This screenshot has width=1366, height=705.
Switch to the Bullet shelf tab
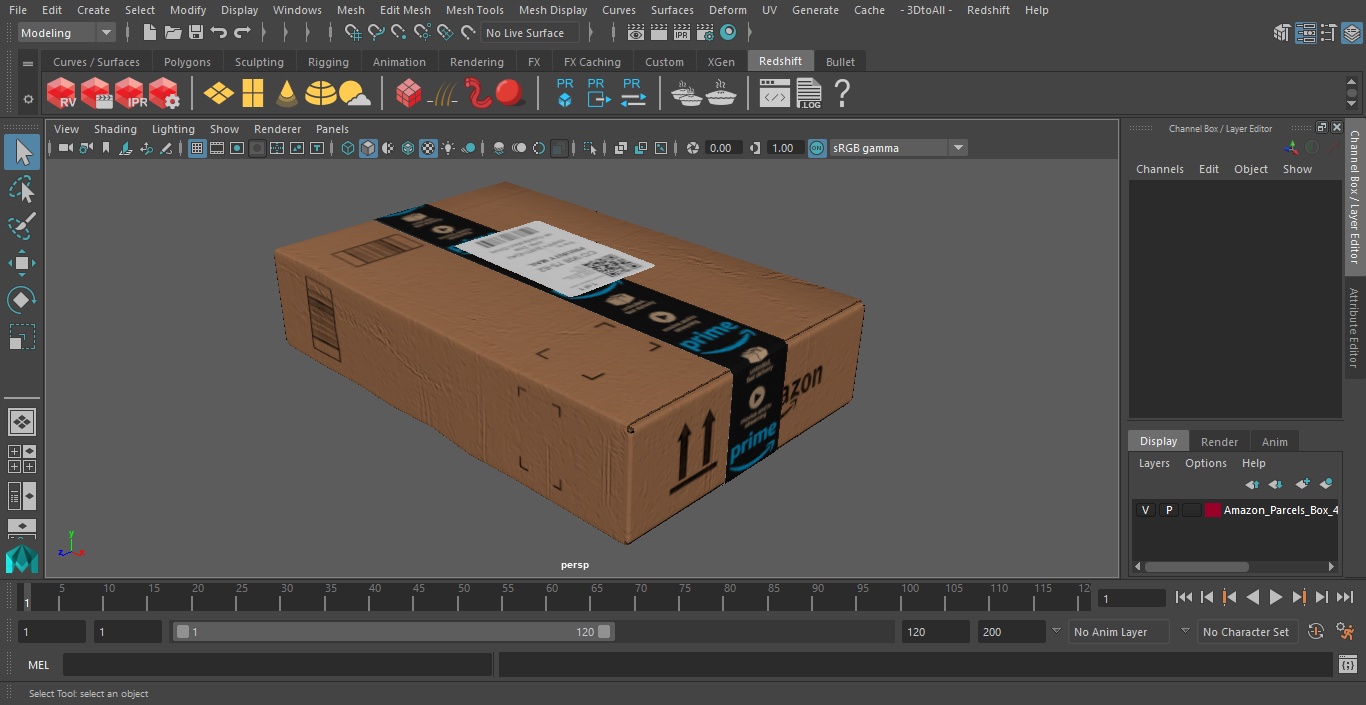click(840, 62)
